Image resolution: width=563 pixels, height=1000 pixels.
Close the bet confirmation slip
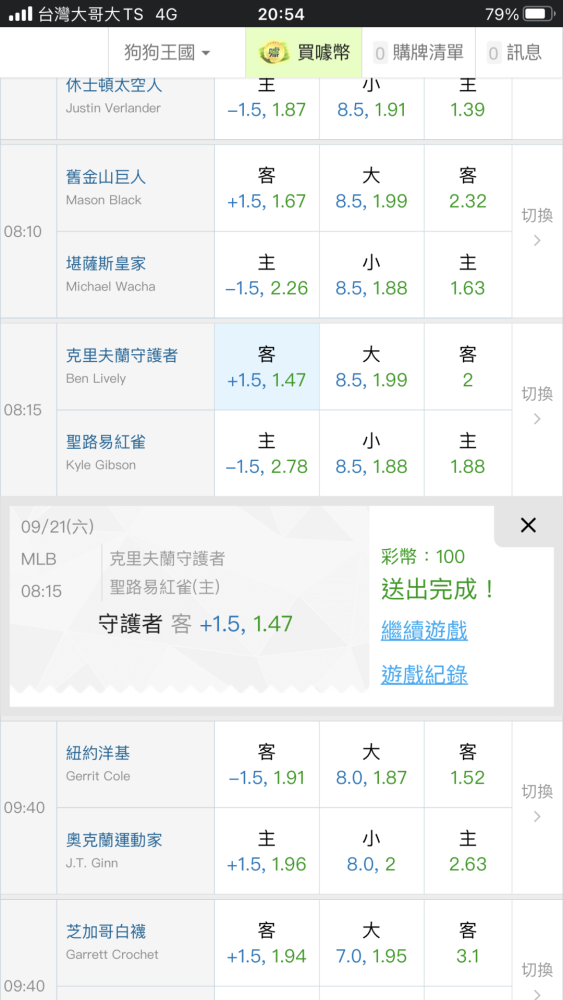528,526
